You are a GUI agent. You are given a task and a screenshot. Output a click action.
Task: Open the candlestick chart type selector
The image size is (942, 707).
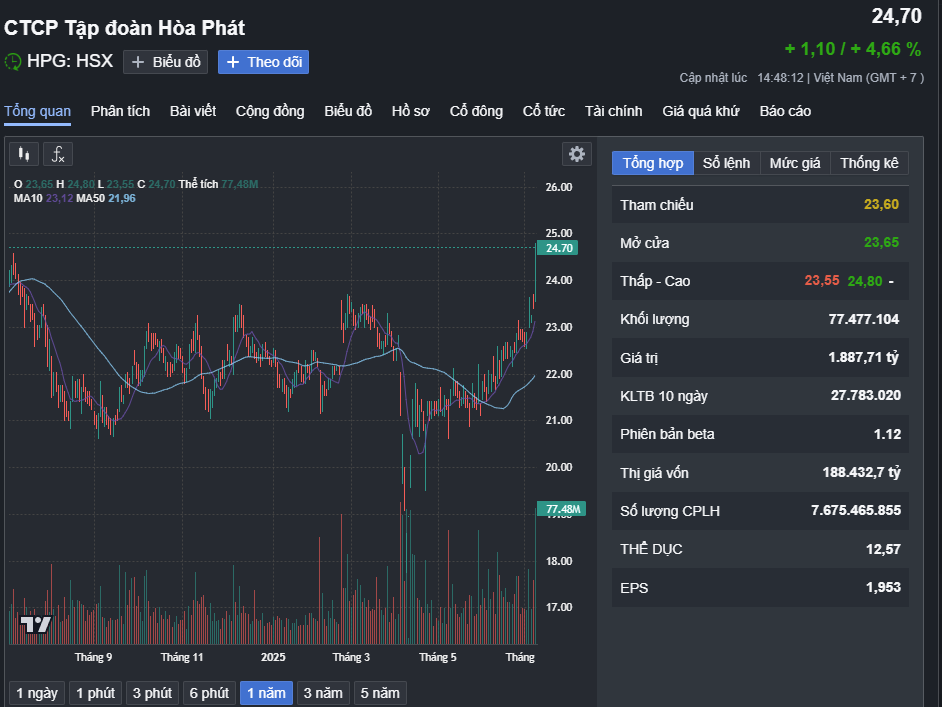24,154
